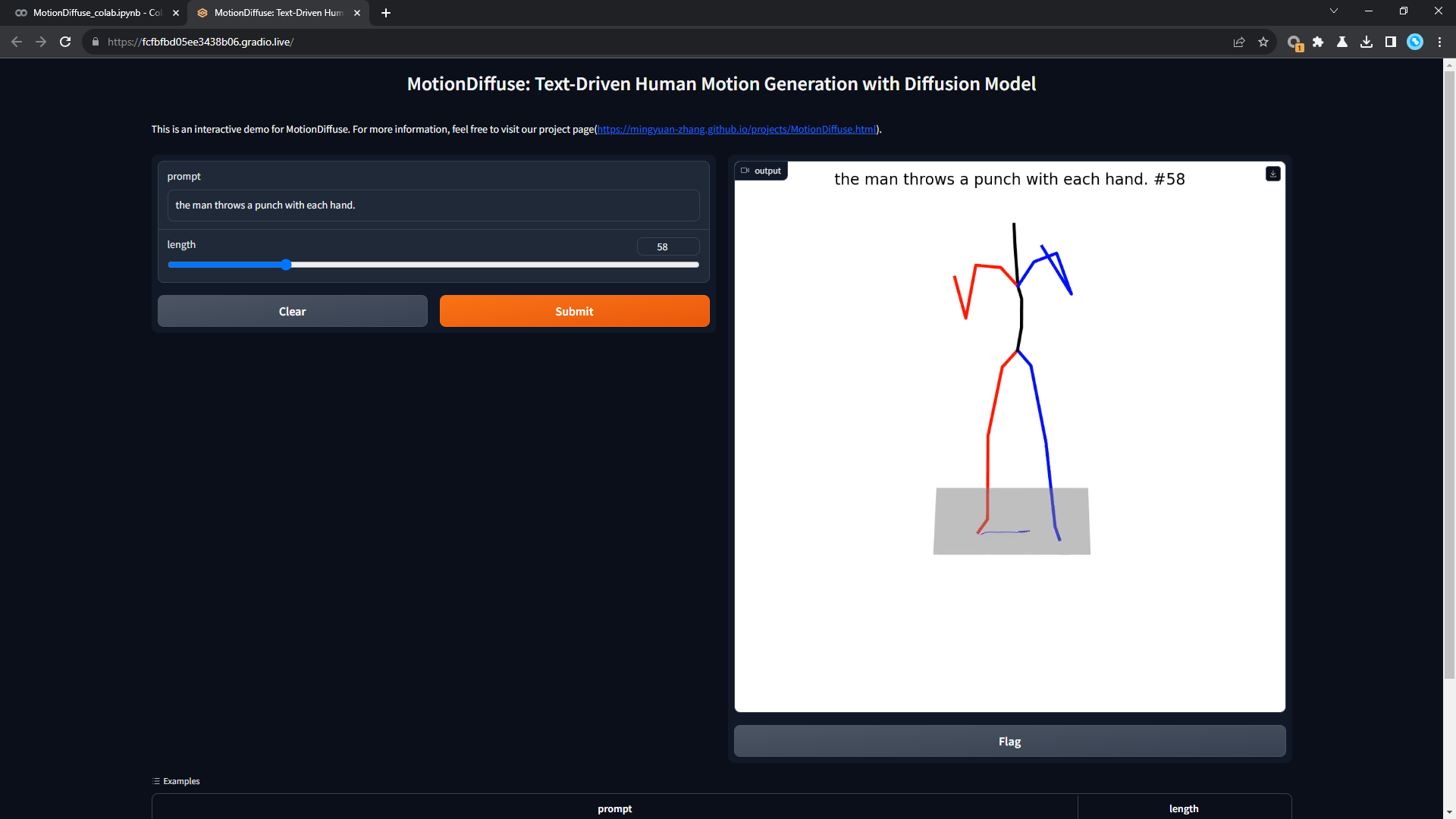Image resolution: width=1456 pixels, height=819 pixels.
Task: Click the Clear button
Action: (x=292, y=311)
